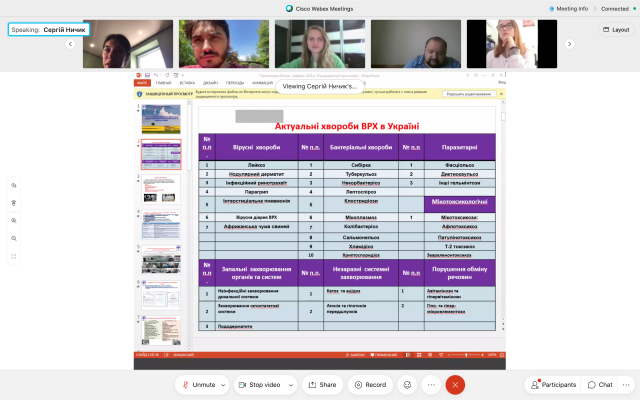Select video of woman wearing glasses
The image size is (640, 400).
512,44
